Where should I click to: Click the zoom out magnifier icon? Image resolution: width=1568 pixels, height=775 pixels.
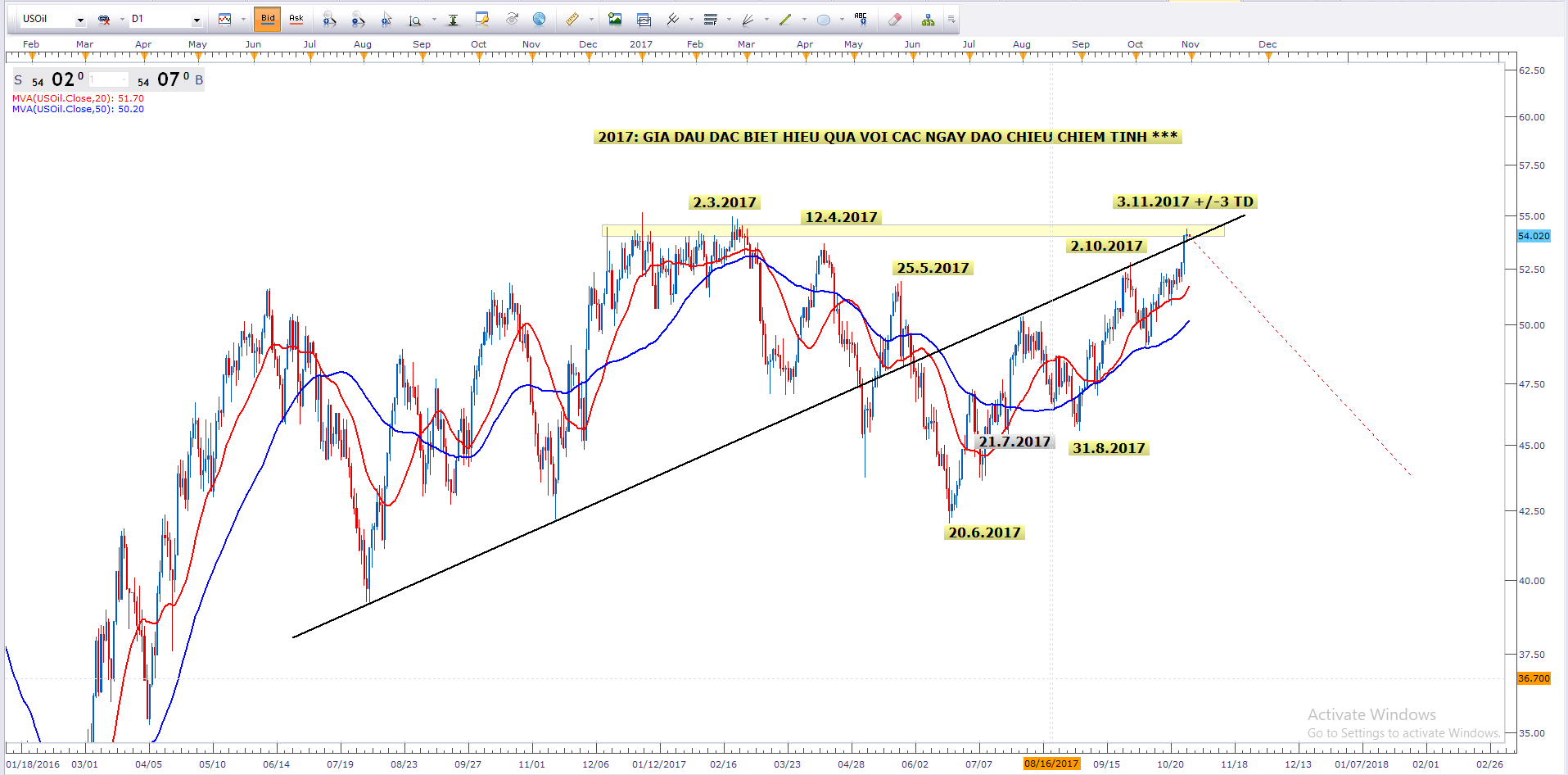[358, 19]
